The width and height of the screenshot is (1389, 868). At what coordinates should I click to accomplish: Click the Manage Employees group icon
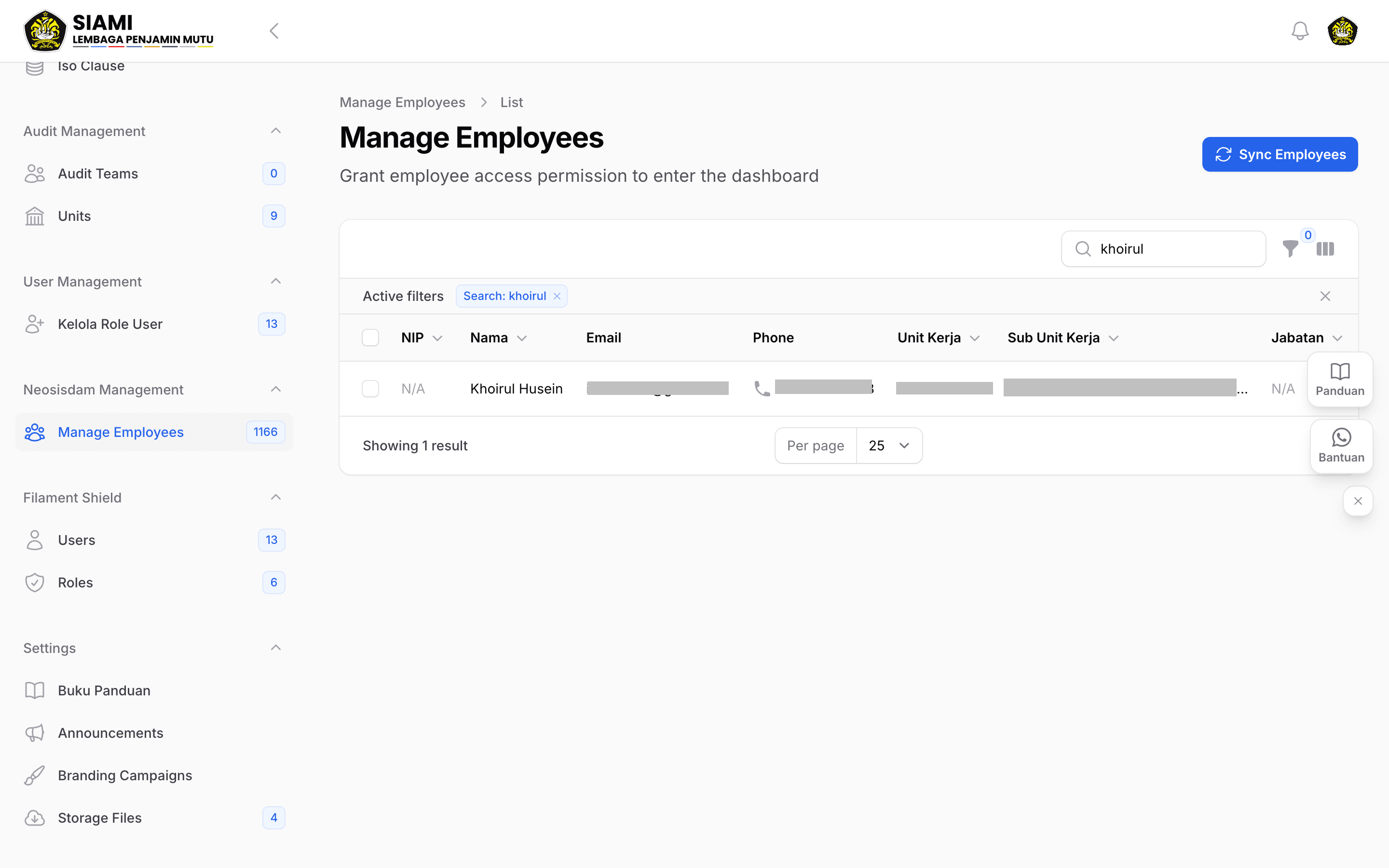pos(34,432)
